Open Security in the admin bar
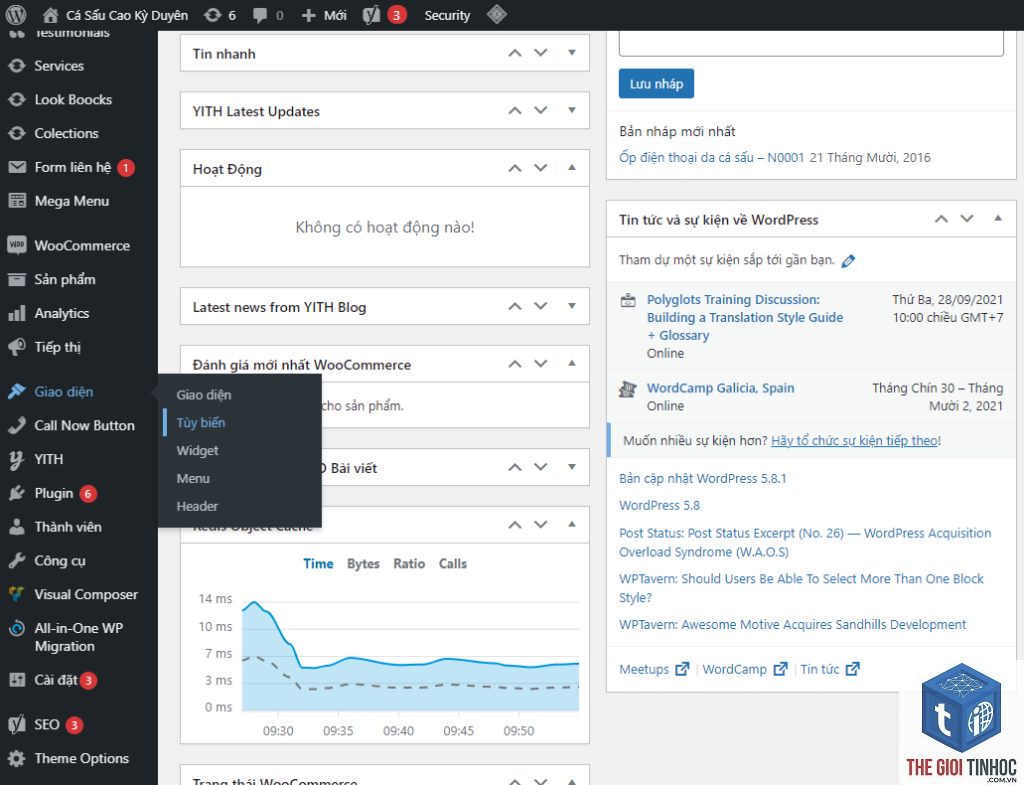 coord(447,15)
